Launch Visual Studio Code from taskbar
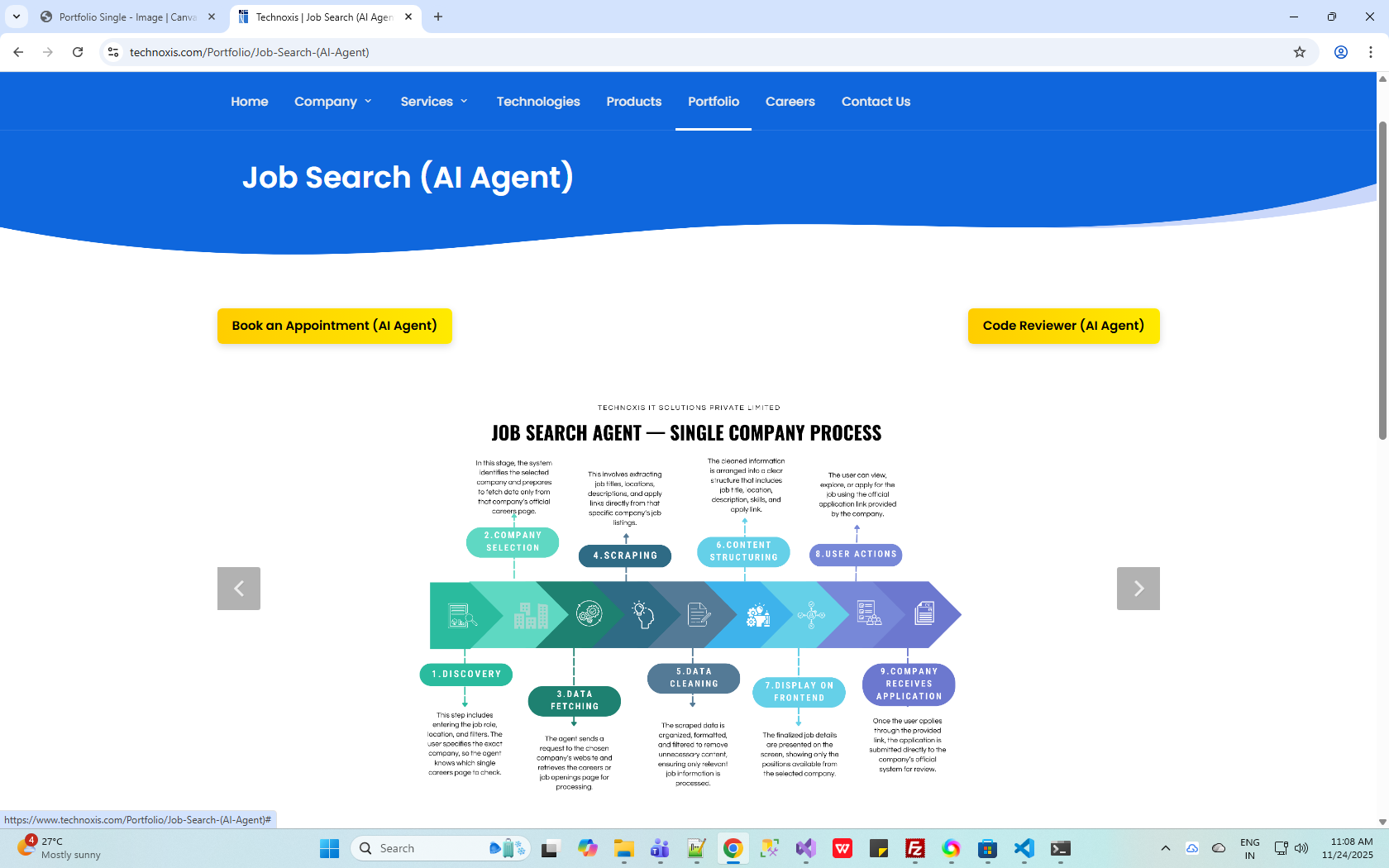Viewport: 1389px width, 868px height. click(1024, 848)
